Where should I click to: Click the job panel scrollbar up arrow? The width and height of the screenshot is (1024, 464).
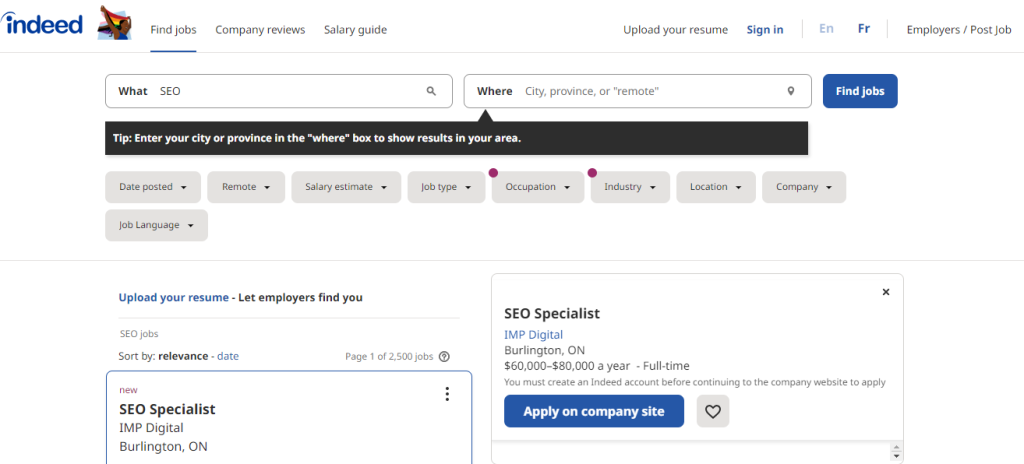[x=896, y=448]
